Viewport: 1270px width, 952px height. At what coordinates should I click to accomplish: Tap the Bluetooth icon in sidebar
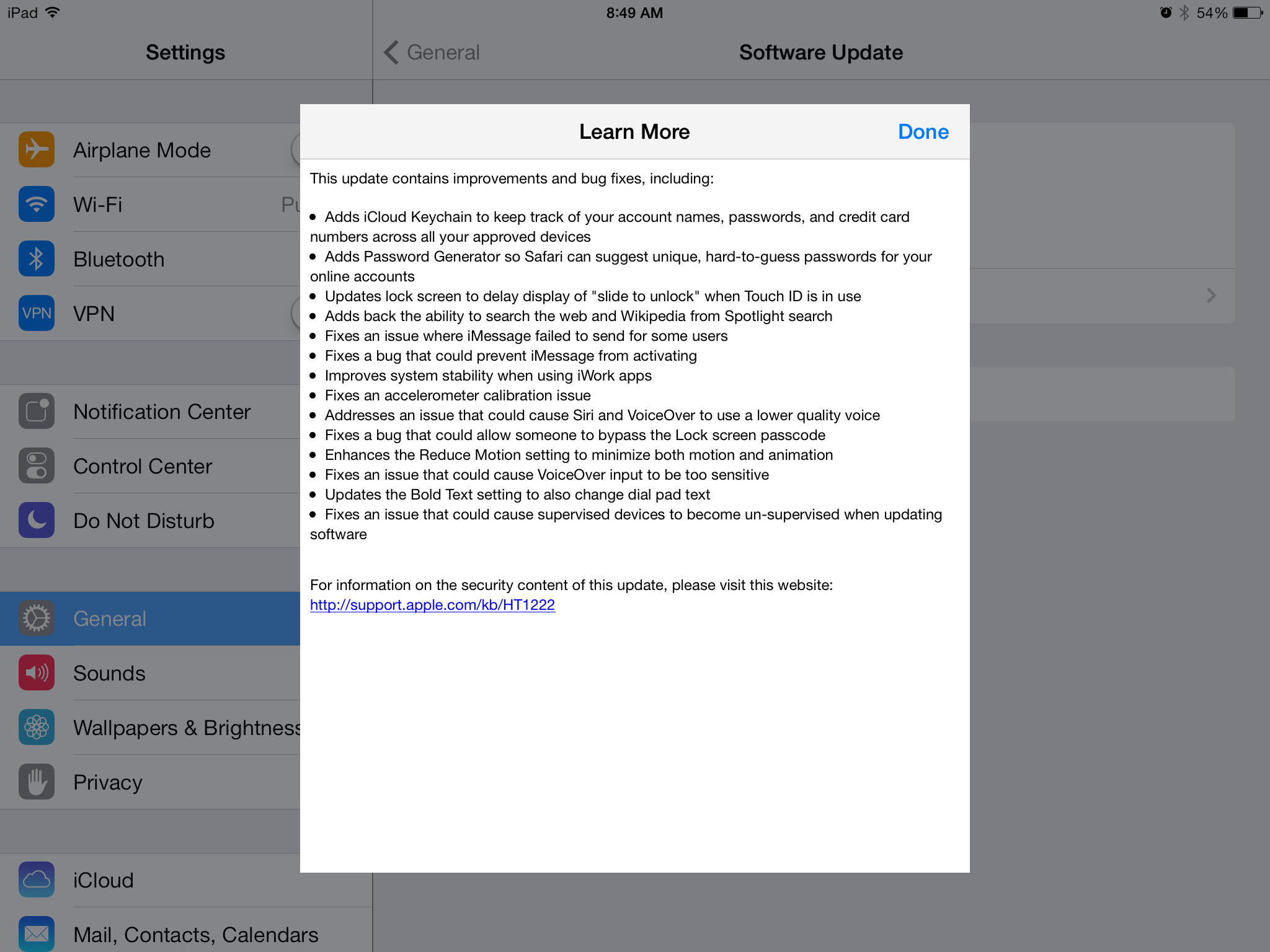coord(37,259)
